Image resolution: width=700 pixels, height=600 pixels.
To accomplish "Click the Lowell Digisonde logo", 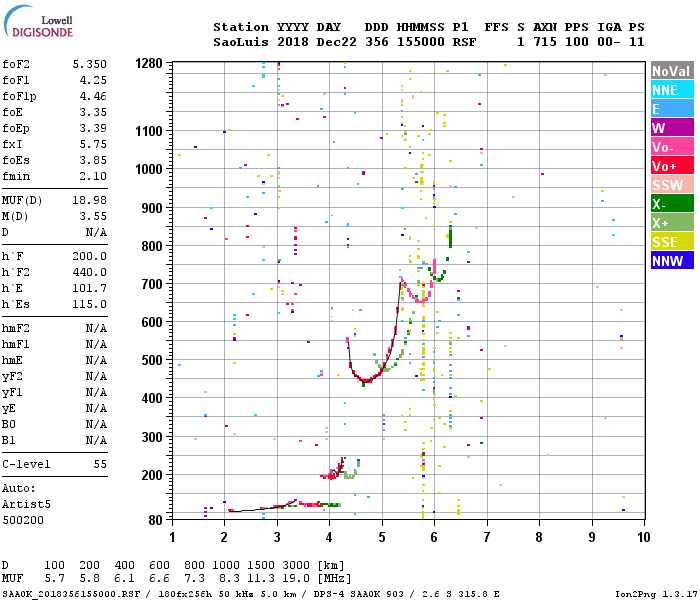I will coord(38,21).
